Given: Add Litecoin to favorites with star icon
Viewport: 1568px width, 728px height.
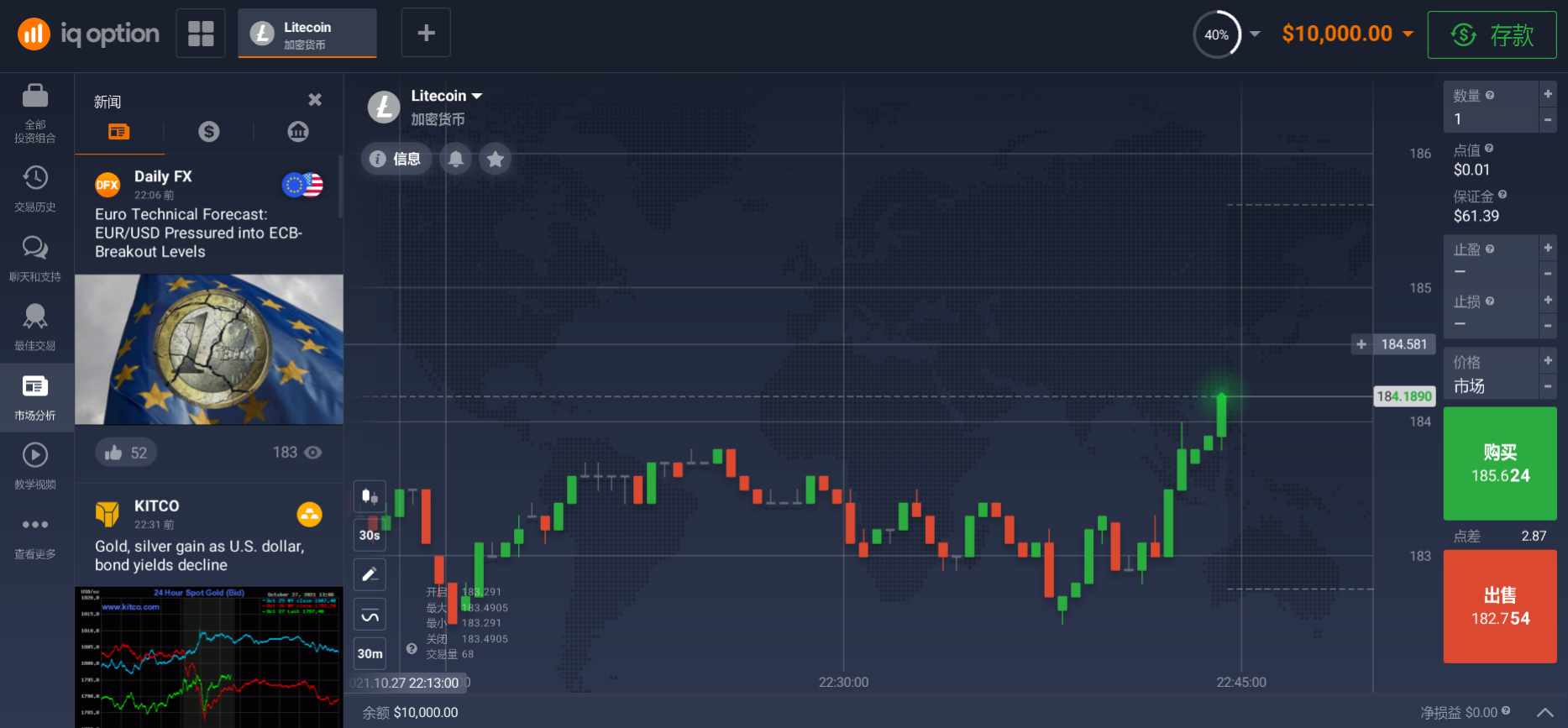Looking at the screenshot, I should coord(496,159).
